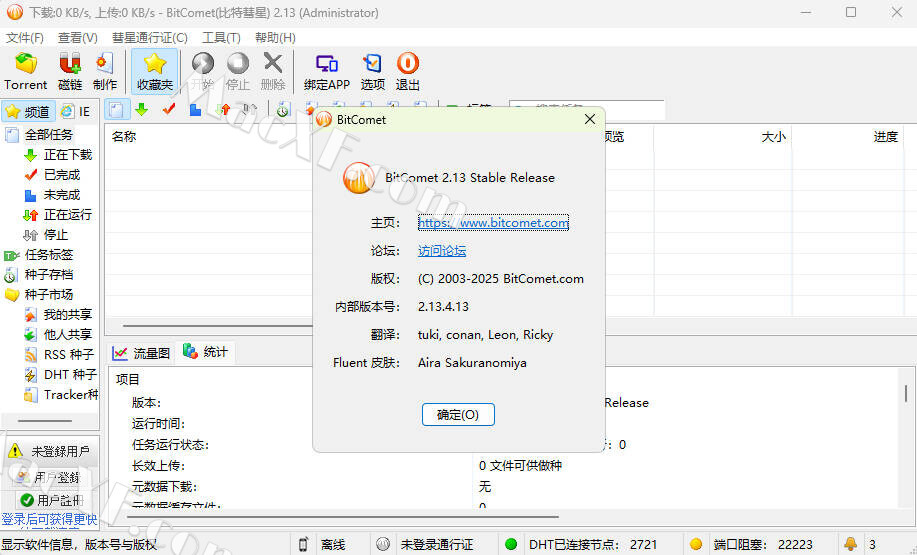Filter by unfinished blue block icon
Viewport: 917px width, 555px height.
pos(195,109)
